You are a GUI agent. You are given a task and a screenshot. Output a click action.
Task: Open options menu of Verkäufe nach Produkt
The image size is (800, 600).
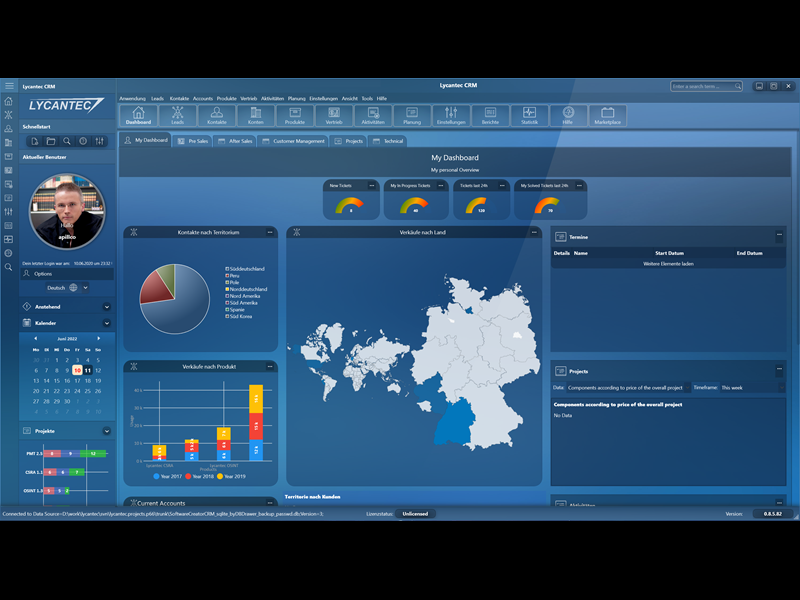(270, 366)
